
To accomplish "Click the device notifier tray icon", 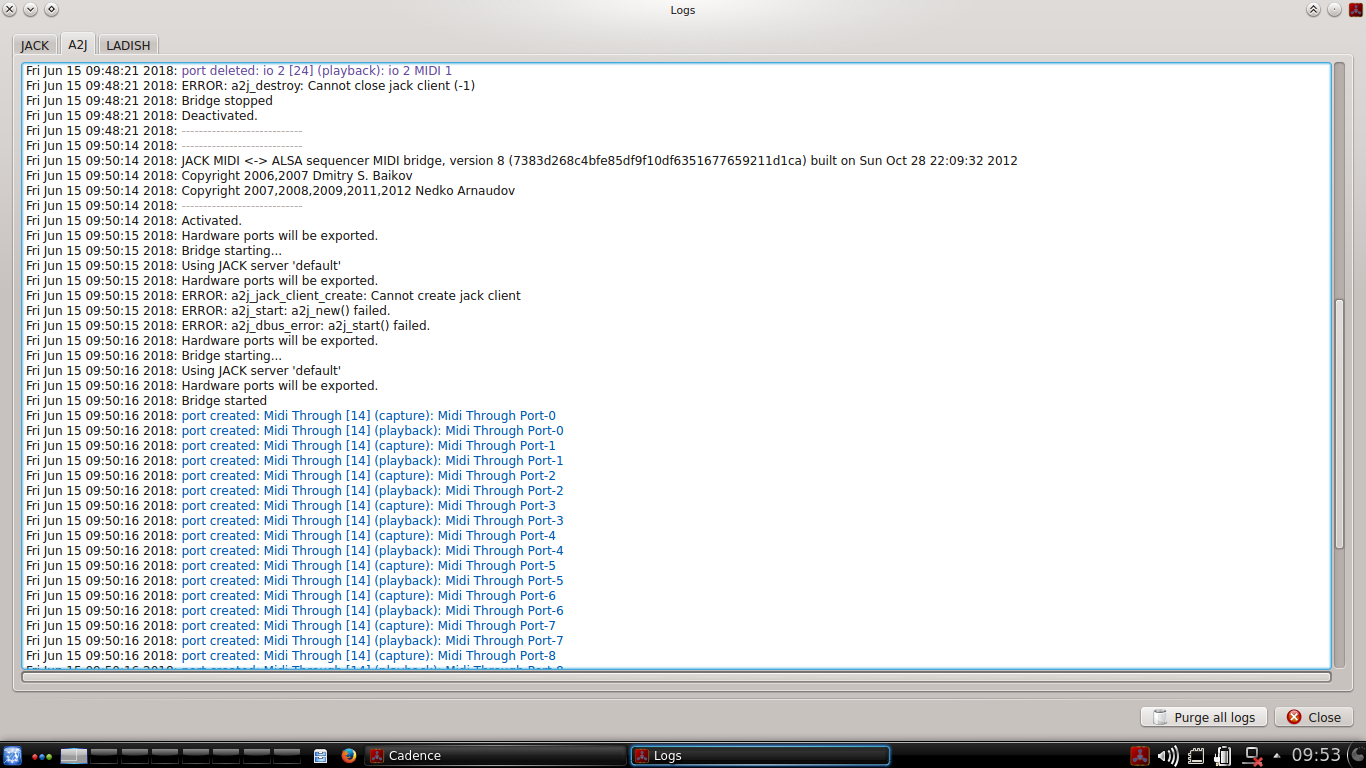I will point(1196,756).
